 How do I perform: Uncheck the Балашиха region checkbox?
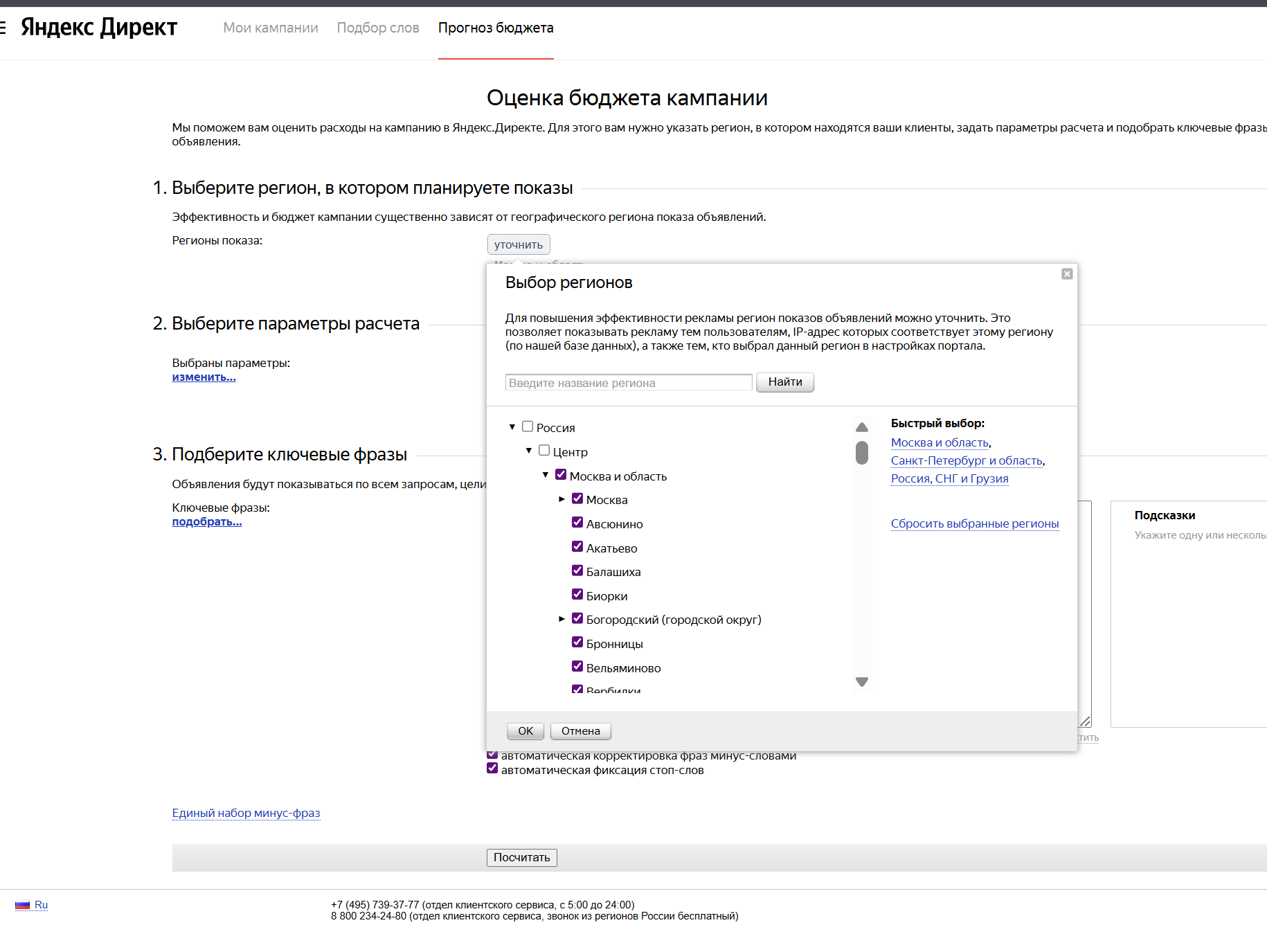click(577, 571)
